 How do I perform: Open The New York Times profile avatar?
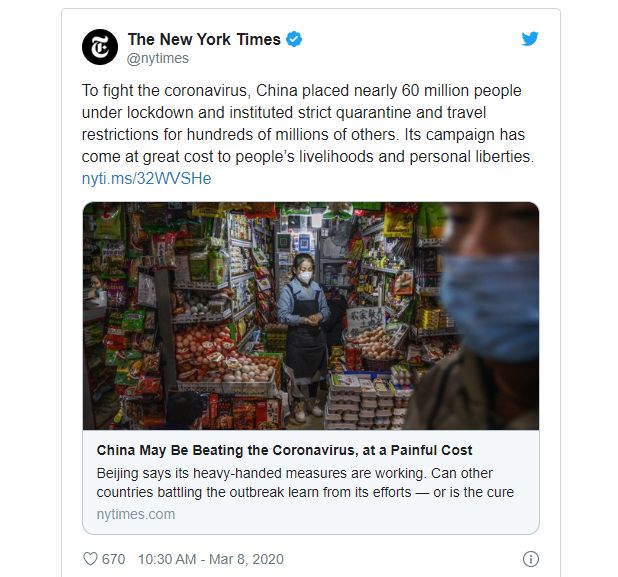pos(100,47)
